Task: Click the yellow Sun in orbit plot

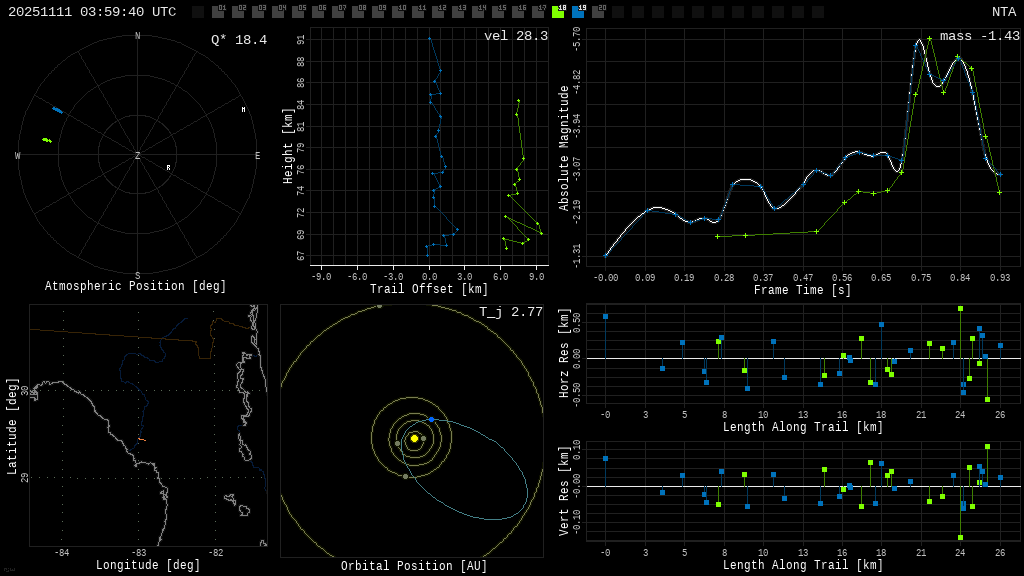Action: coord(414,438)
